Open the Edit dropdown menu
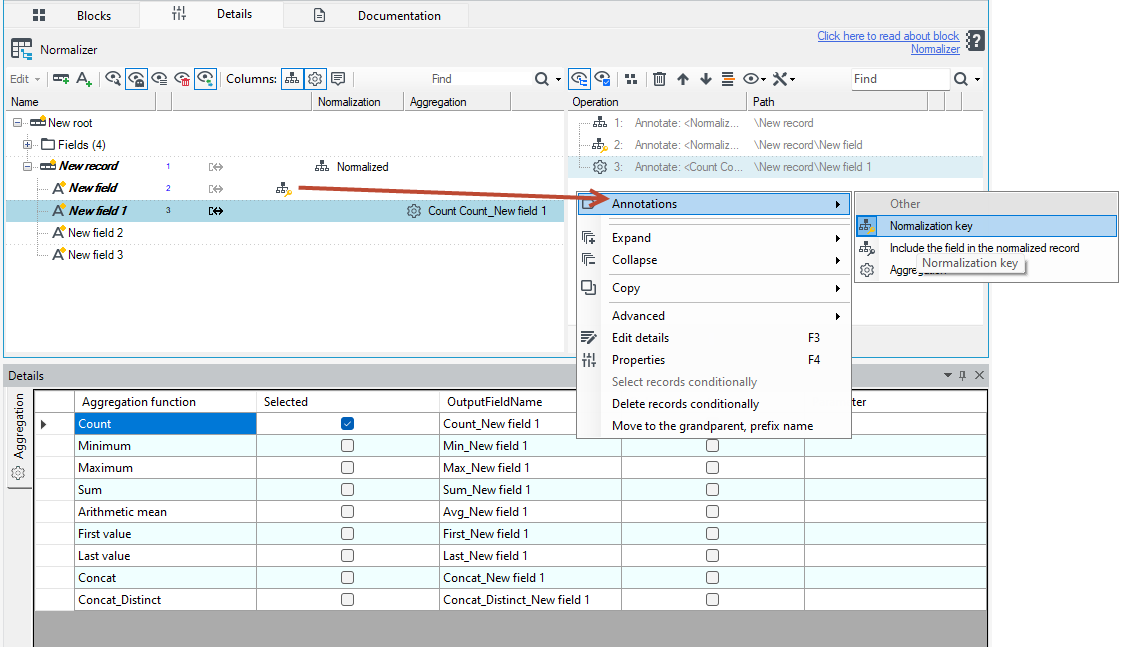The width and height of the screenshot is (1125, 647). coord(25,79)
